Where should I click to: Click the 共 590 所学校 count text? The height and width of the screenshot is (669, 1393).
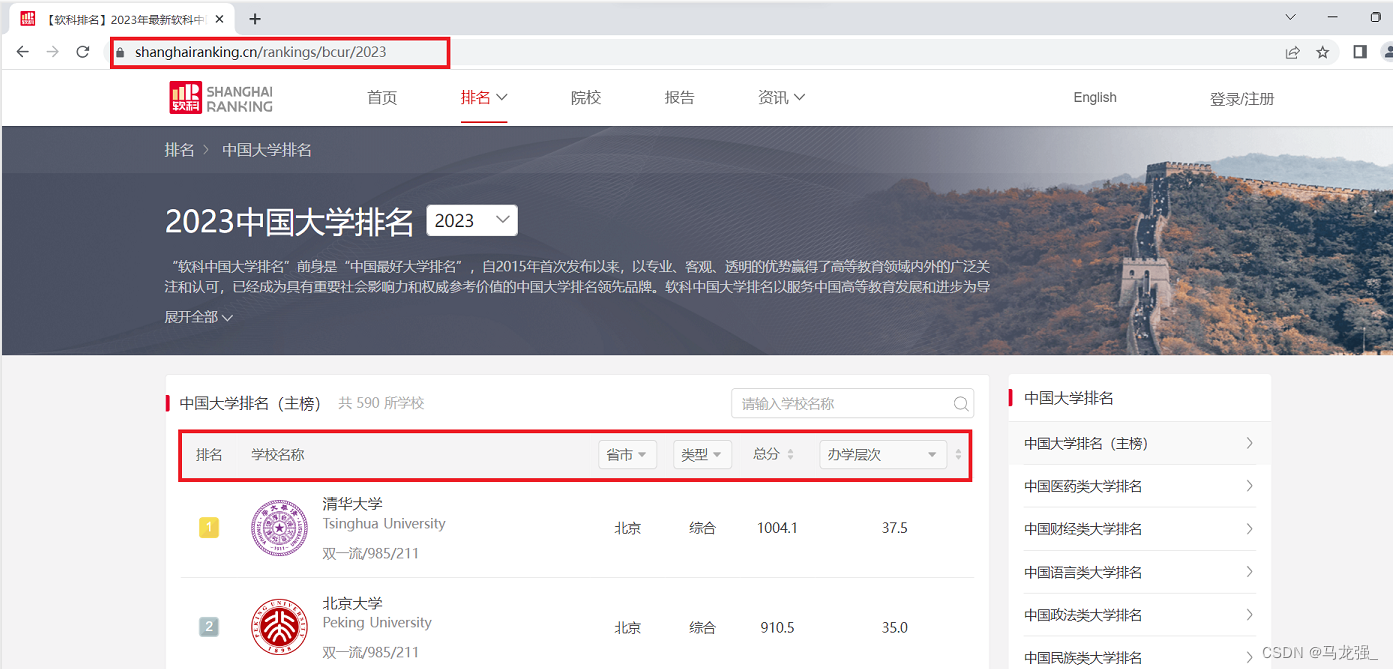[x=381, y=403]
